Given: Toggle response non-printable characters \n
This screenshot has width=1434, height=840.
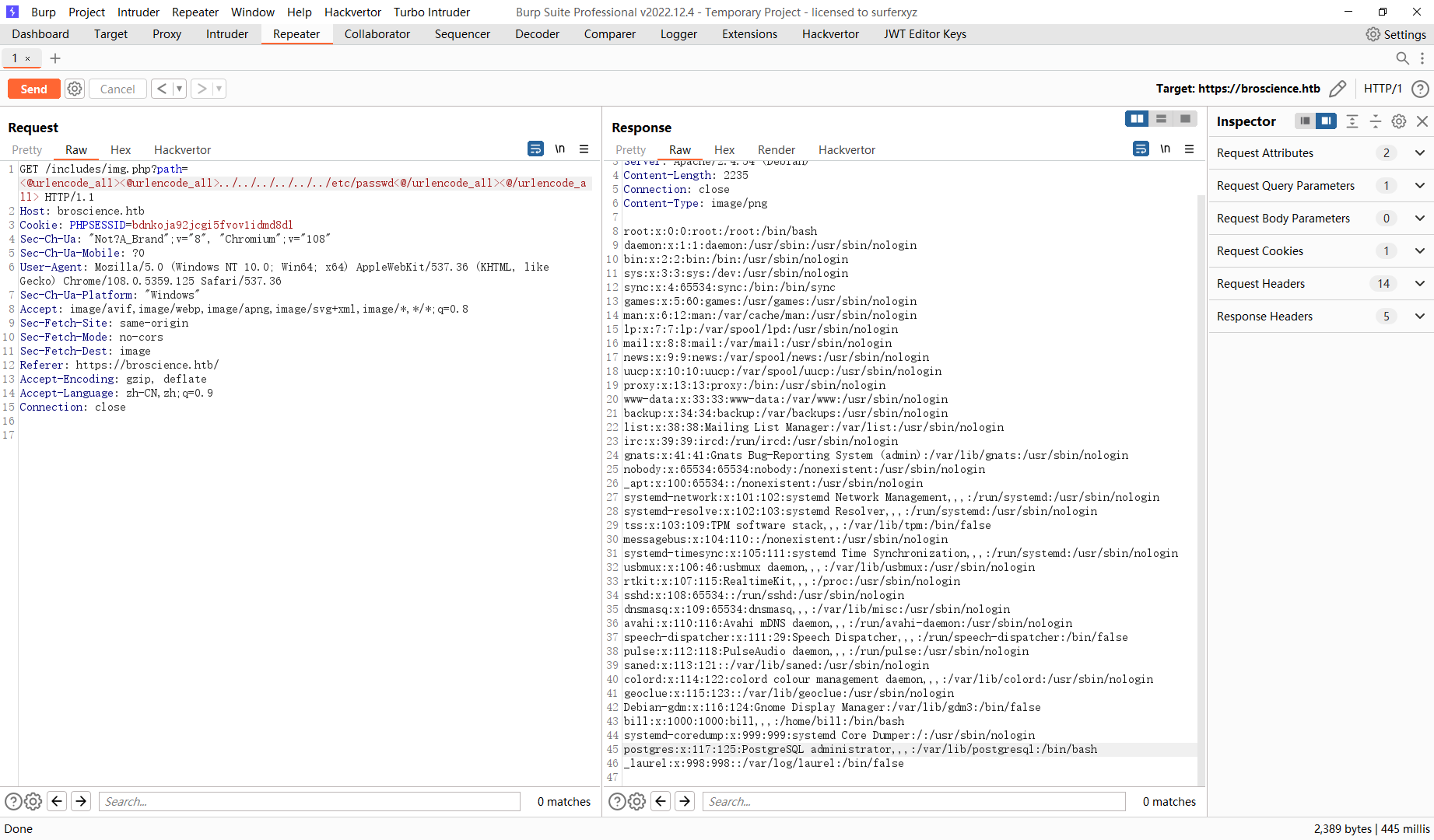Looking at the screenshot, I should 1166,149.
